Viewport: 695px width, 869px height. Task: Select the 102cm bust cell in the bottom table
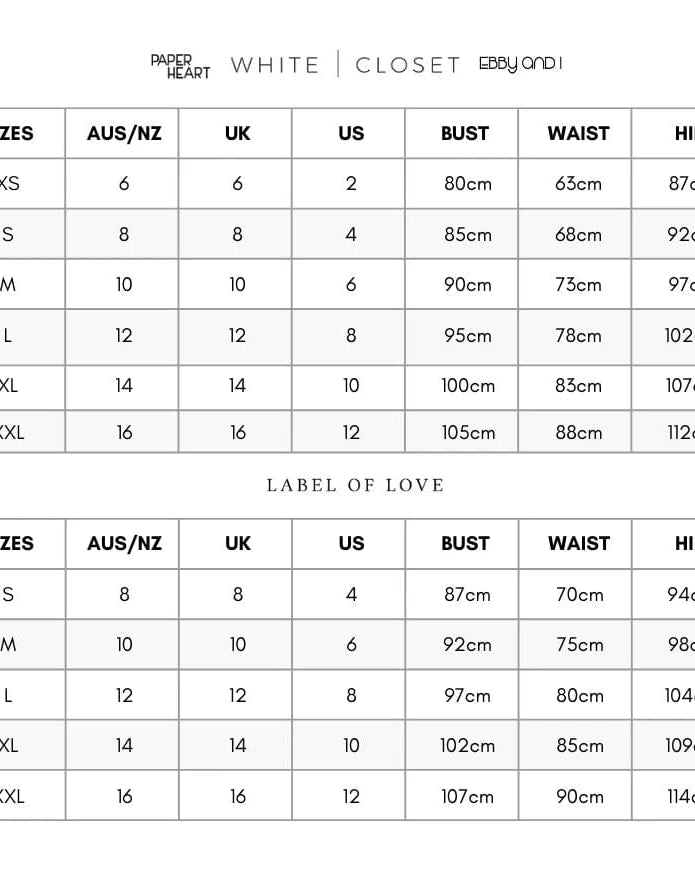[468, 746]
